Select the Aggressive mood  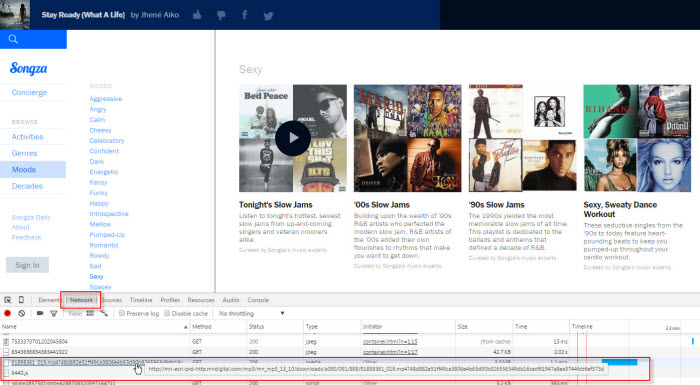coord(106,99)
